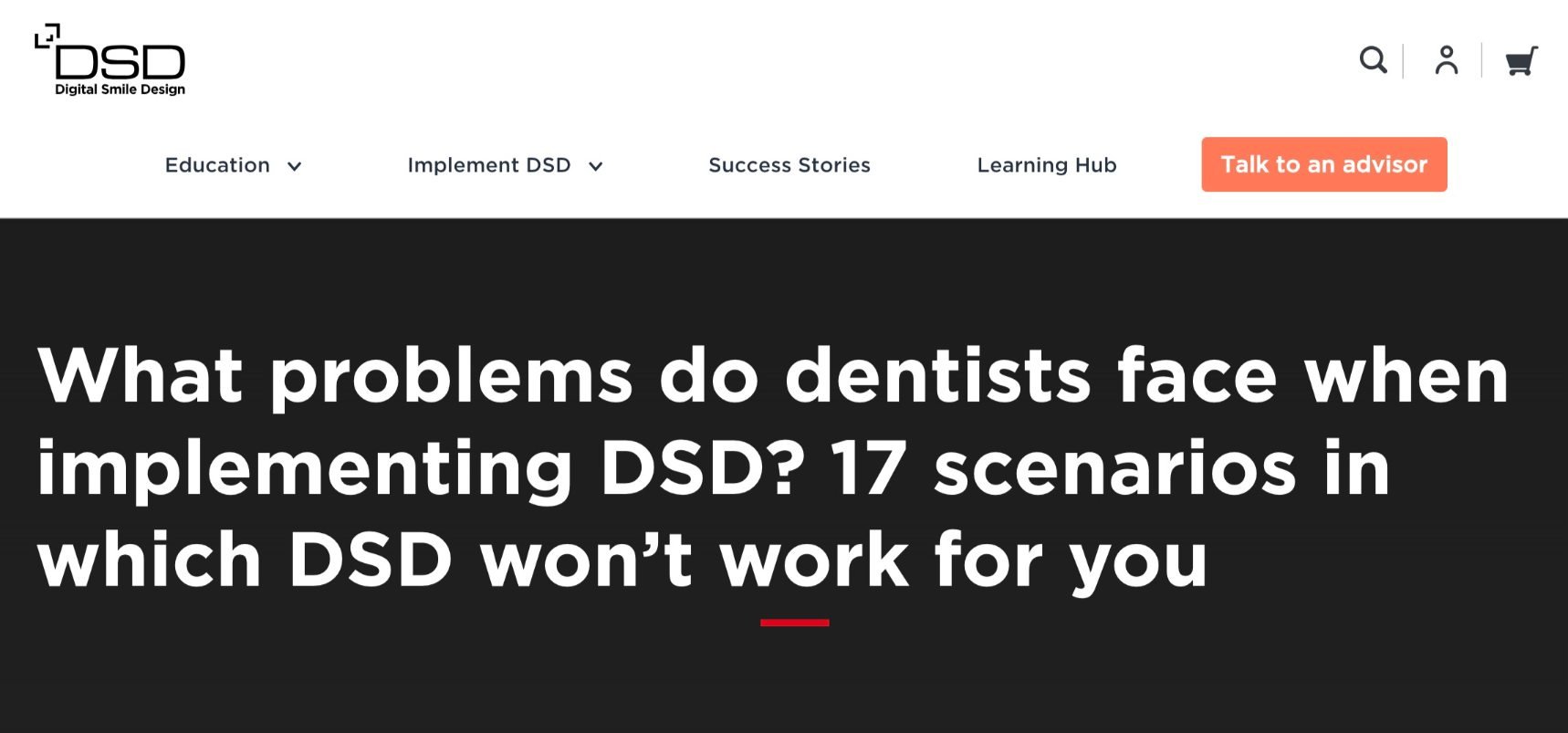
Task: Expand the Implement DSD chevron
Action: tap(595, 166)
